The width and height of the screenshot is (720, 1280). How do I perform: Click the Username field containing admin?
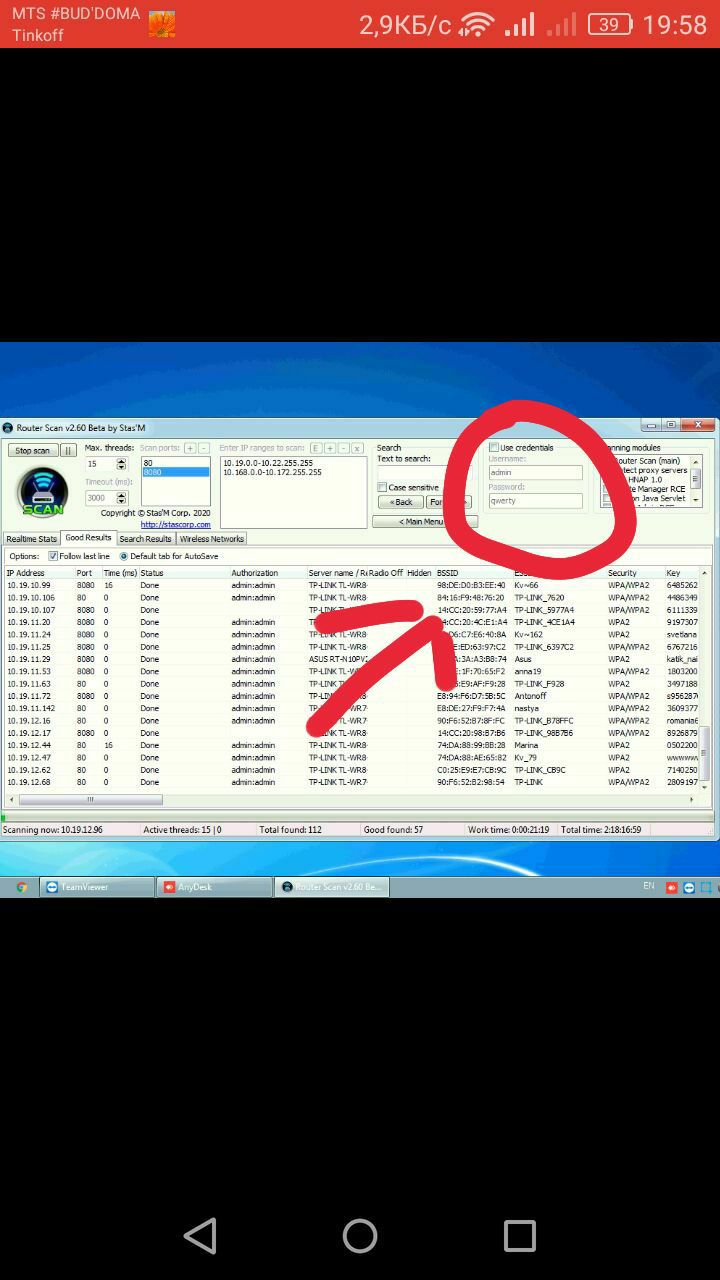[535, 472]
